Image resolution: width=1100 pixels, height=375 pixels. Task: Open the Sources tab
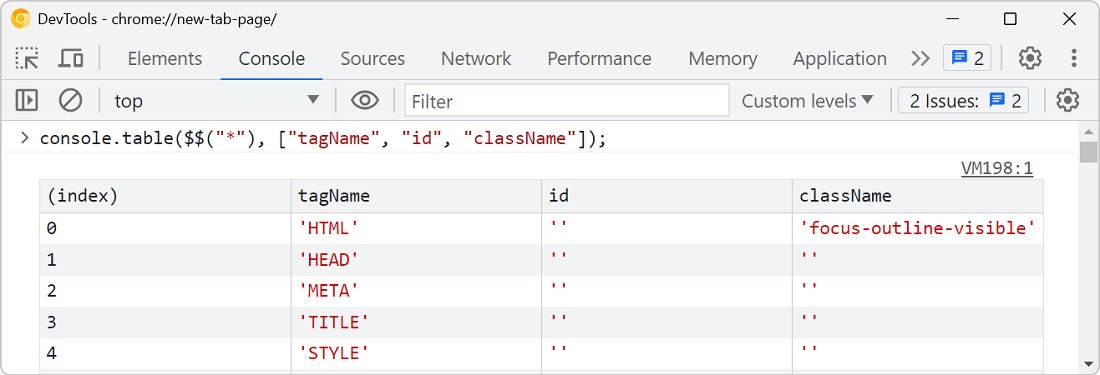point(373,58)
